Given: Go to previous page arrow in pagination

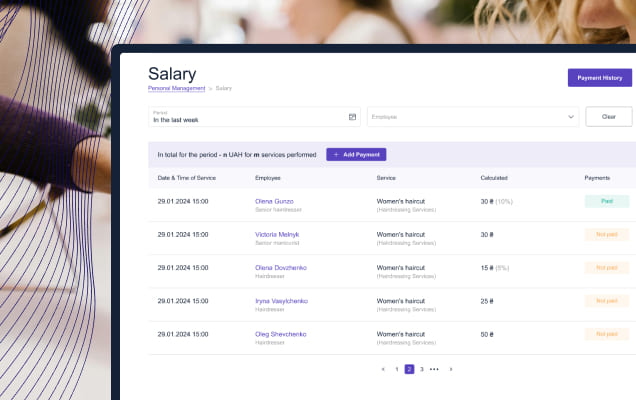Looking at the screenshot, I should [383, 369].
